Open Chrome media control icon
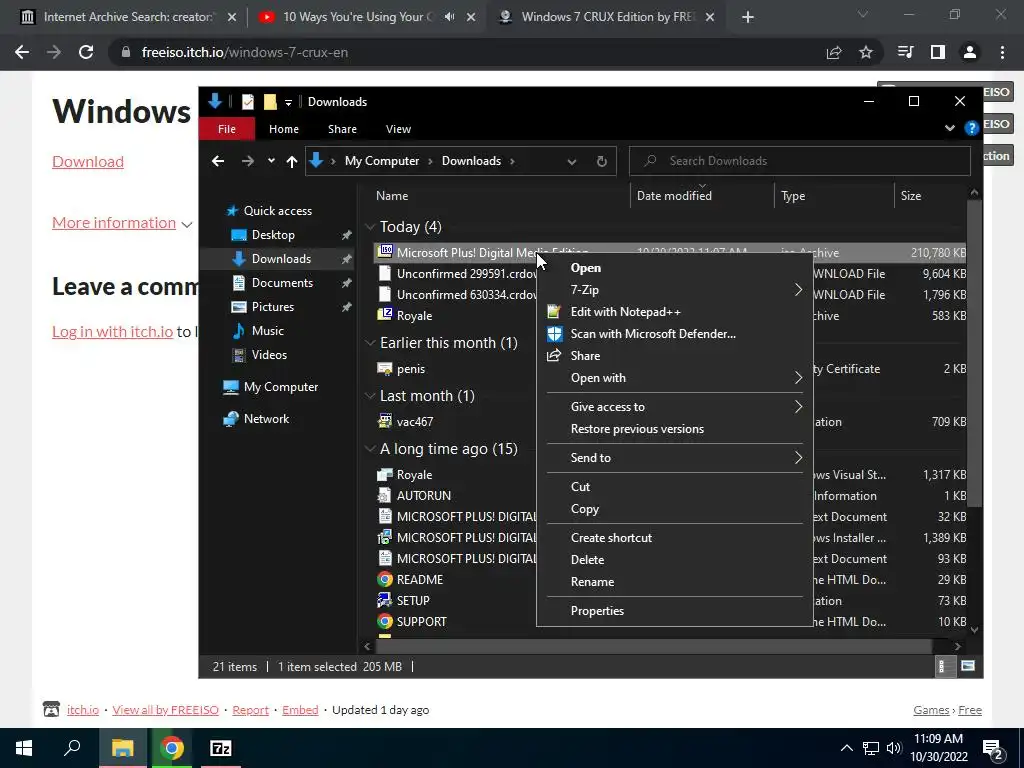Viewport: 1024px width, 768px height. (x=906, y=52)
